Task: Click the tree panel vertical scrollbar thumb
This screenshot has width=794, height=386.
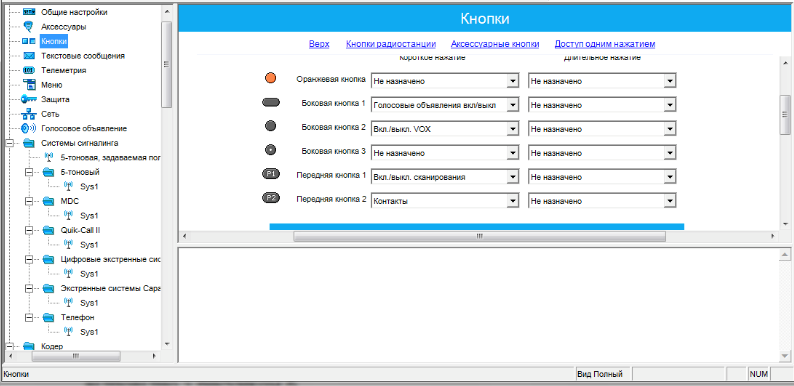Action: [x=167, y=65]
